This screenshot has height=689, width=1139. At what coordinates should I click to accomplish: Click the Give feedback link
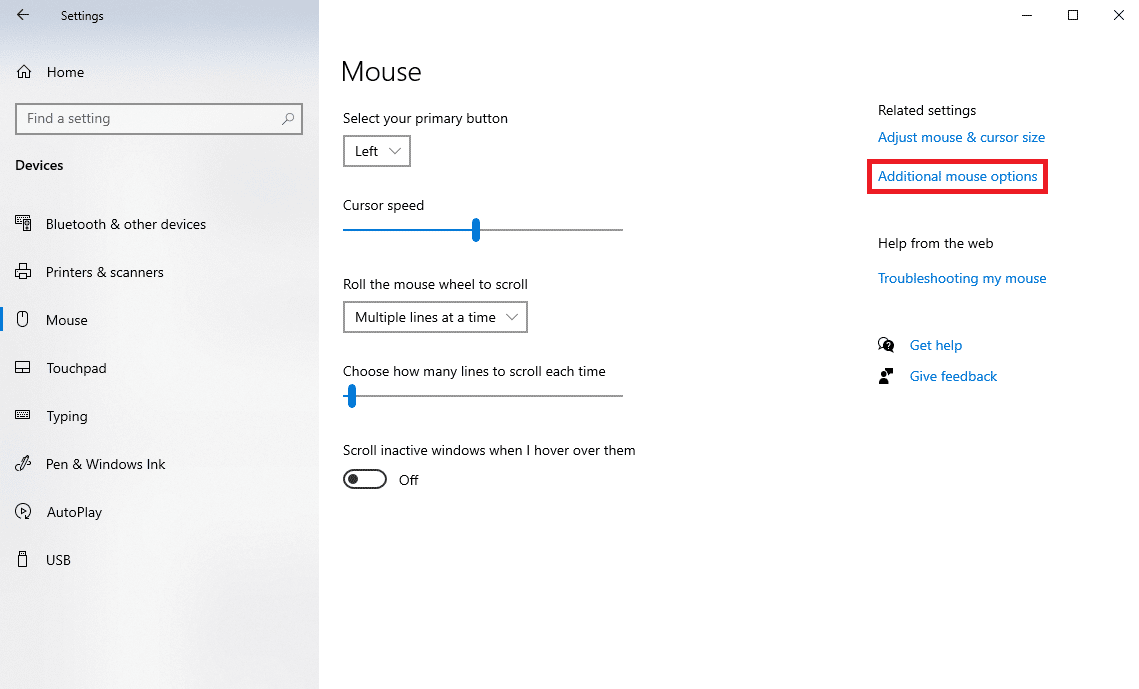coord(953,376)
